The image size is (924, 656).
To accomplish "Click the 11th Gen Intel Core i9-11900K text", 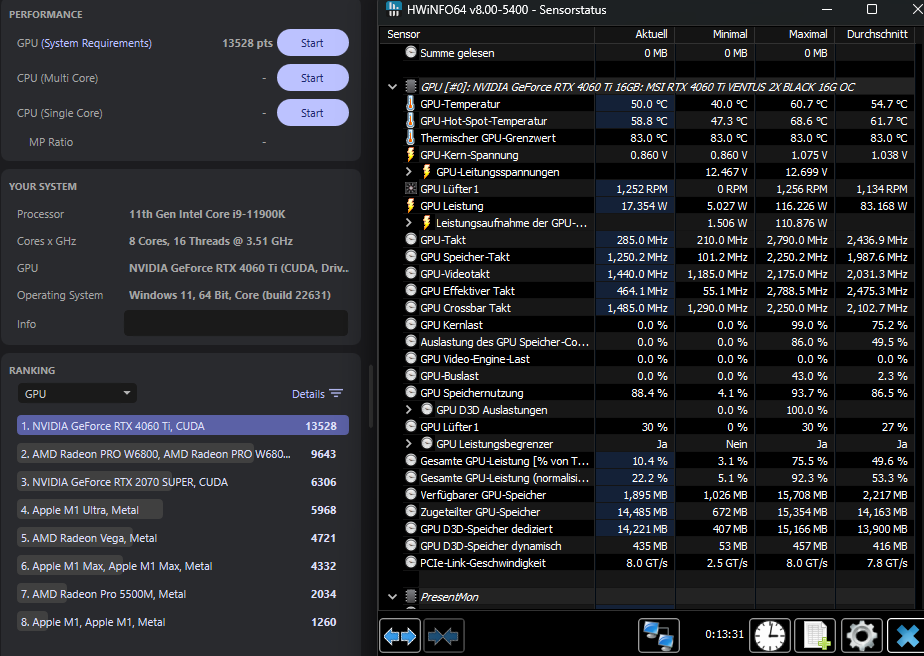I will 207,214.
